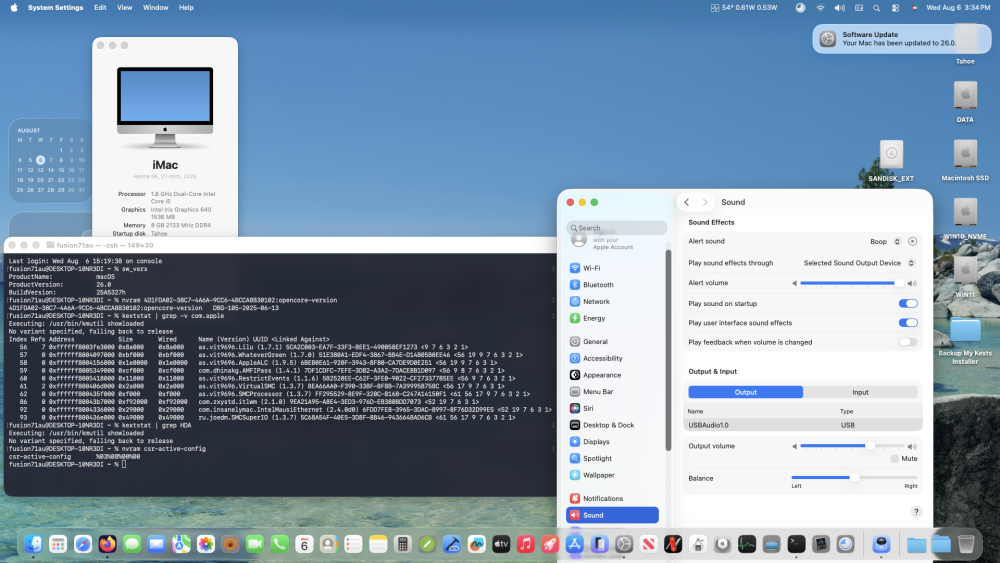Click date and time in menu bar
1000x563 pixels.
(958, 8)
